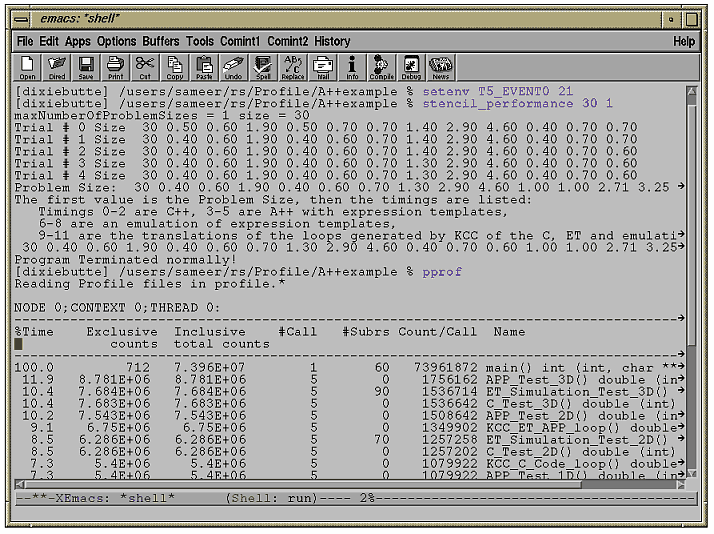Start Compile from the toolbar

pos(381,67)
